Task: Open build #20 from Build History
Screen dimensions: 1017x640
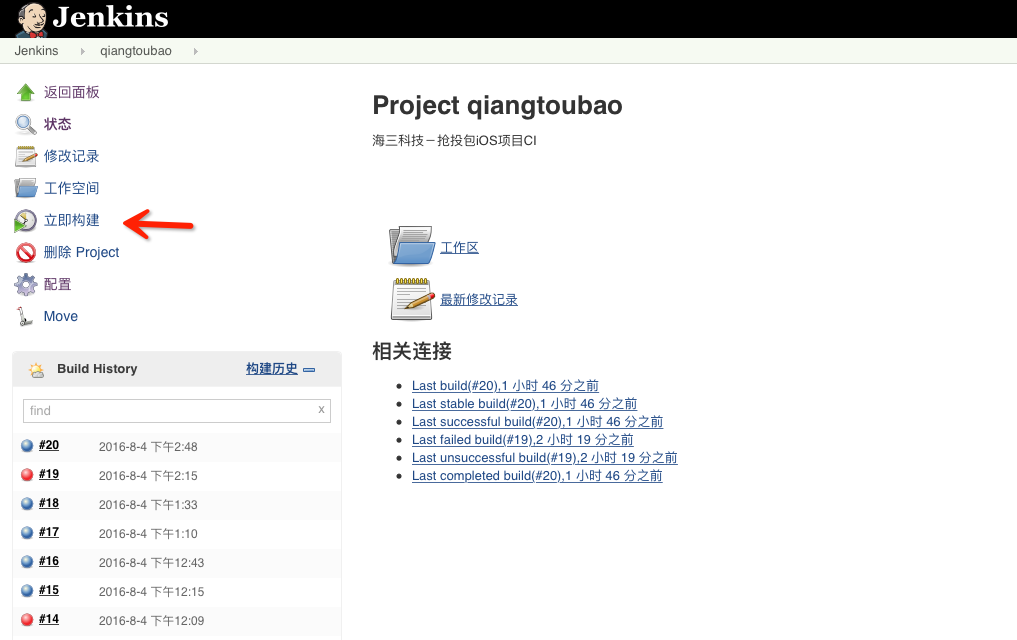Action: click(49, 445)
